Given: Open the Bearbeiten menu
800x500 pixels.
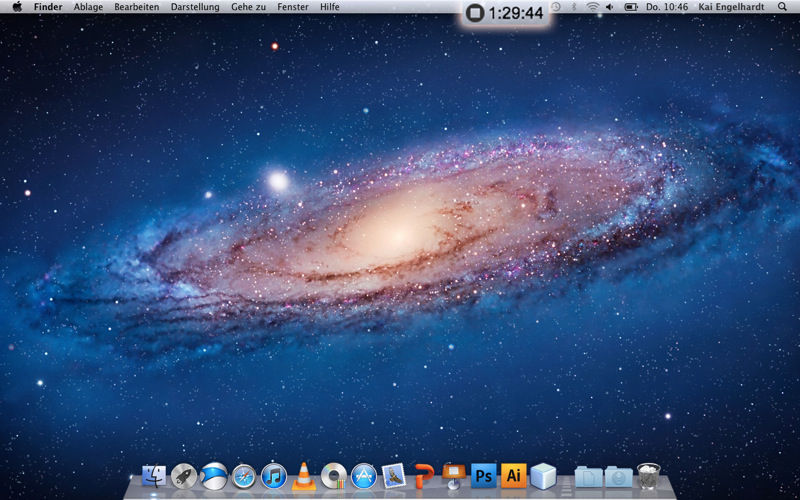Looking at the screenshot, I should (137, 7).
